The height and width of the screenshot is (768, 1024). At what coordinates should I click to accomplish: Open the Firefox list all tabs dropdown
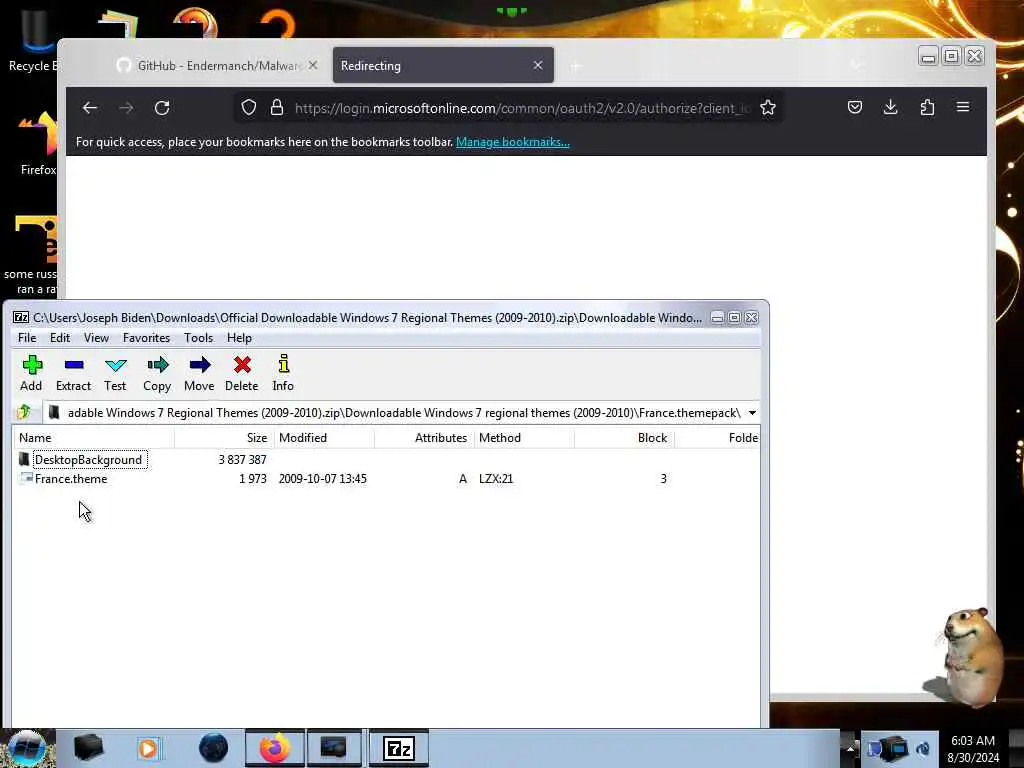point(857,65)
